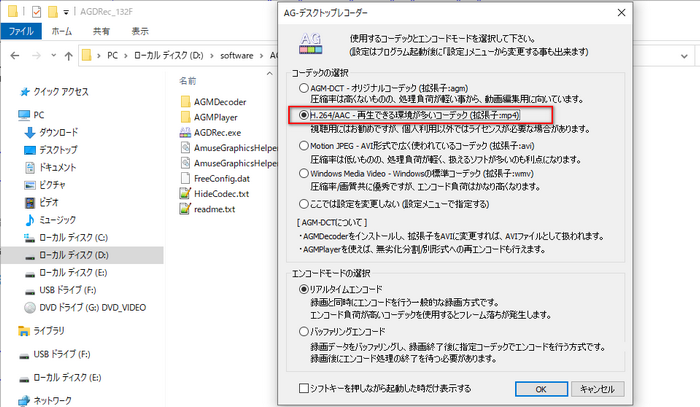Select PC in the navigation pane

point(31,115)
